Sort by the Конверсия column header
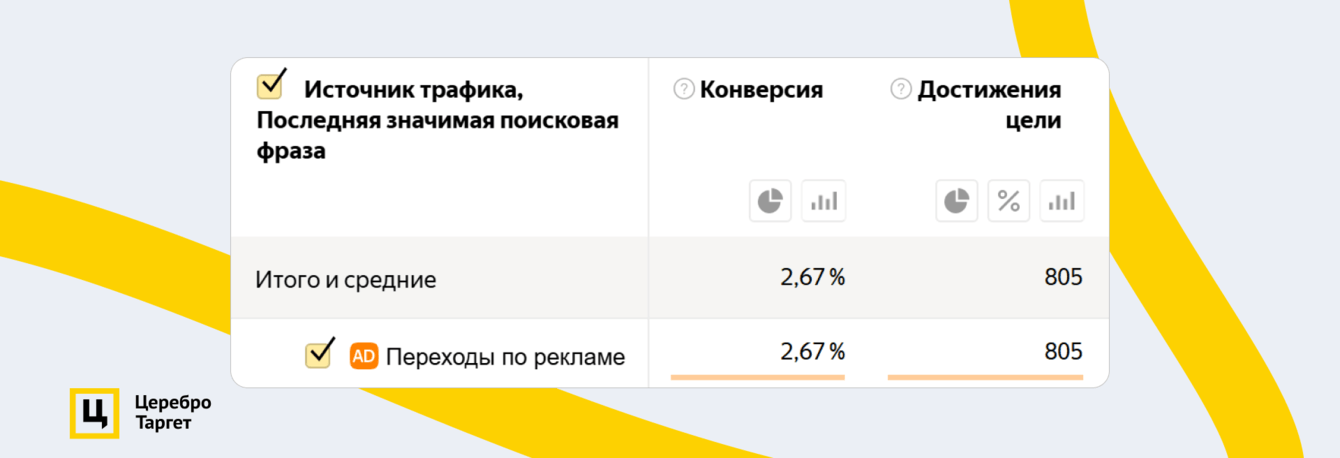The image size is (1340, 458). 761,90
